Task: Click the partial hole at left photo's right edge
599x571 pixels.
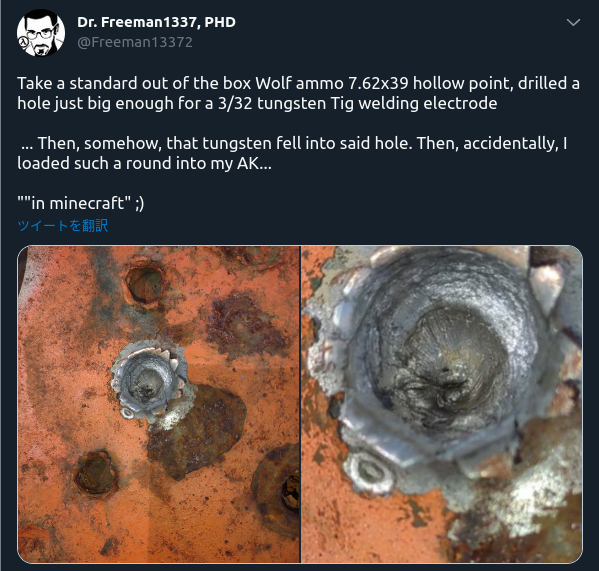Action: (x=277, y=493)
